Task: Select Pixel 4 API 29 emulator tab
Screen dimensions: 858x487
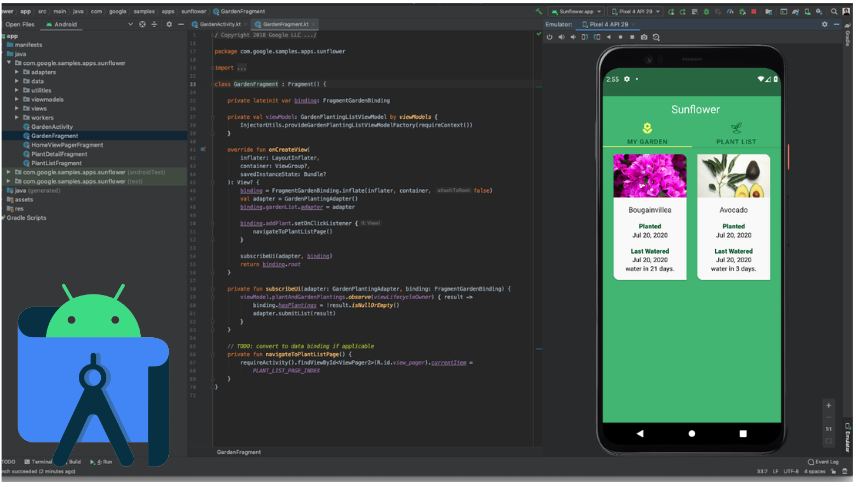Action: click(x=605, y=24)
